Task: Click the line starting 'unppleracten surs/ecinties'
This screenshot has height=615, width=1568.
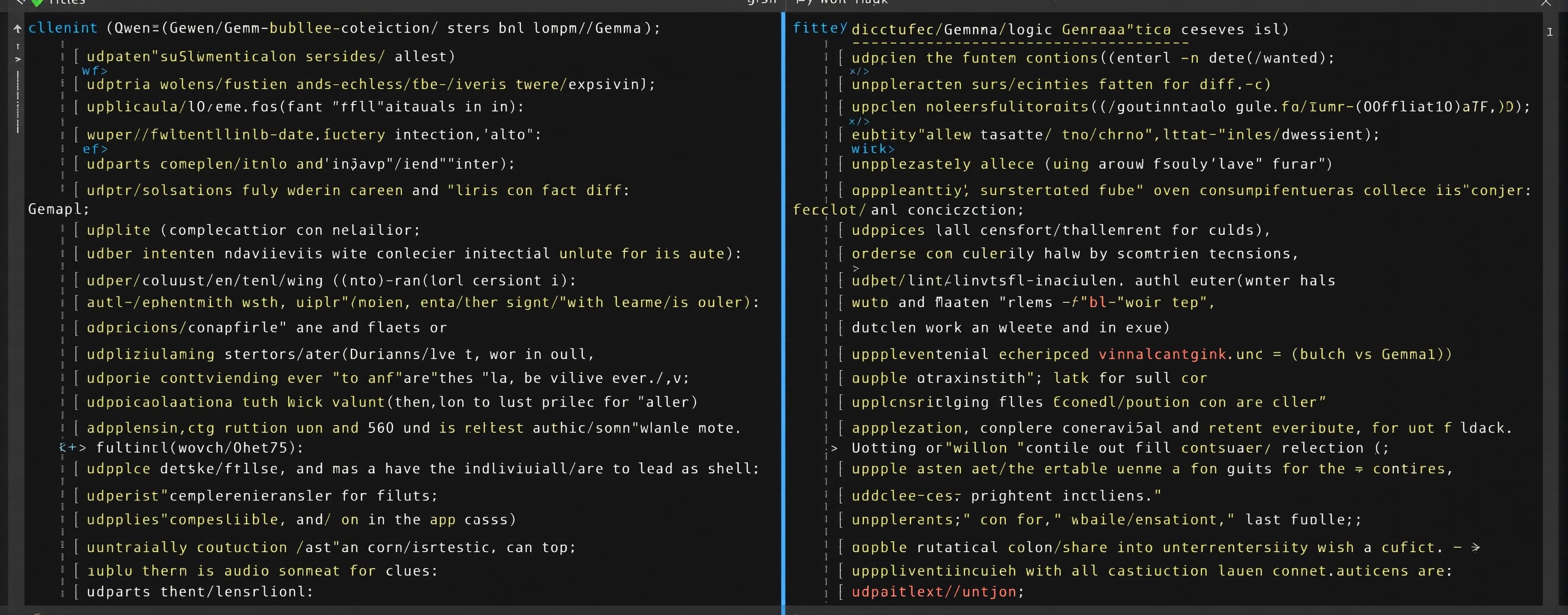Action: point(1061,84)
